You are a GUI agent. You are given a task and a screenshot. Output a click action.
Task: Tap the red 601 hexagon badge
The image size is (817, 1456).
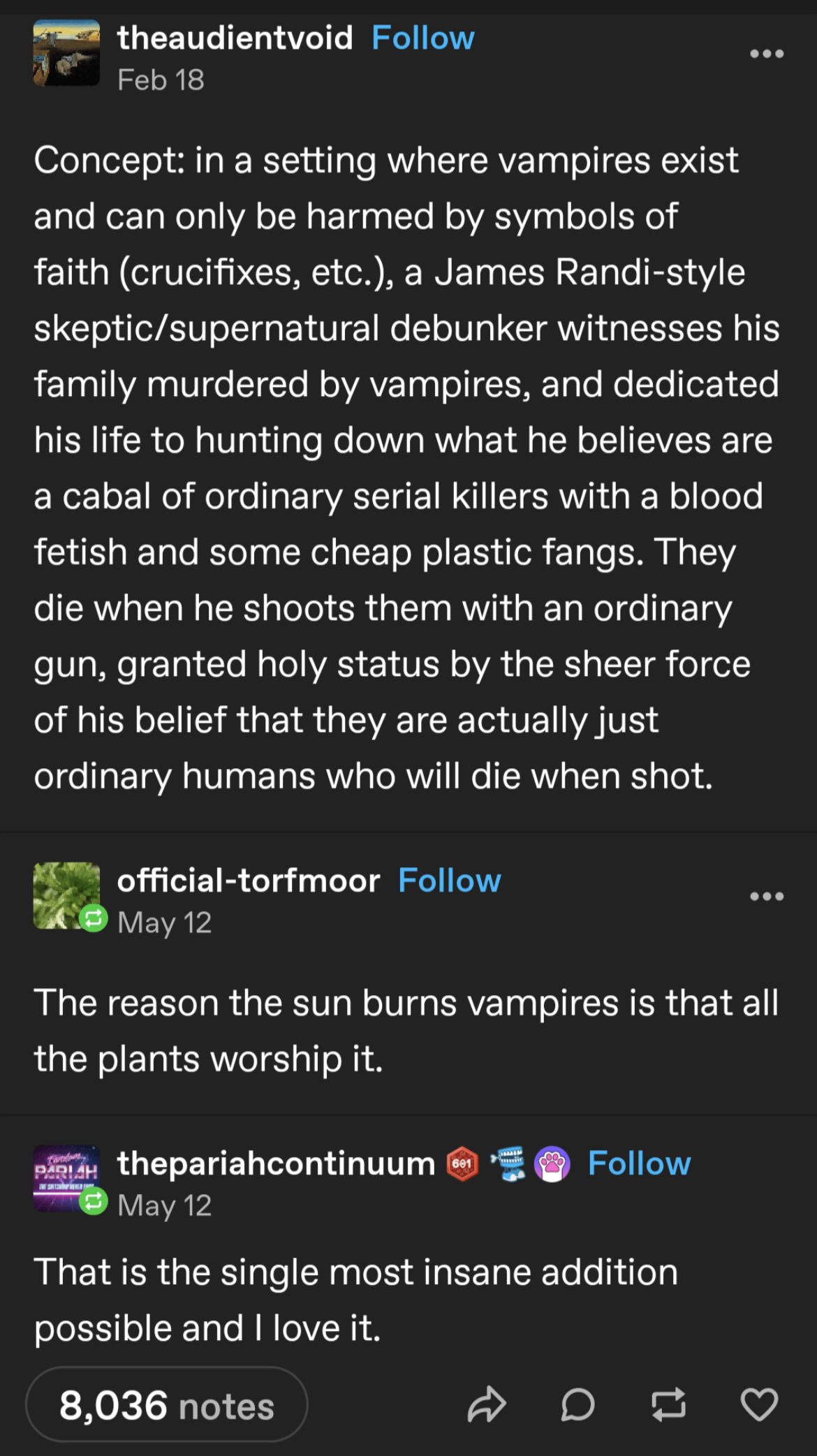[x=462, y=1164]
